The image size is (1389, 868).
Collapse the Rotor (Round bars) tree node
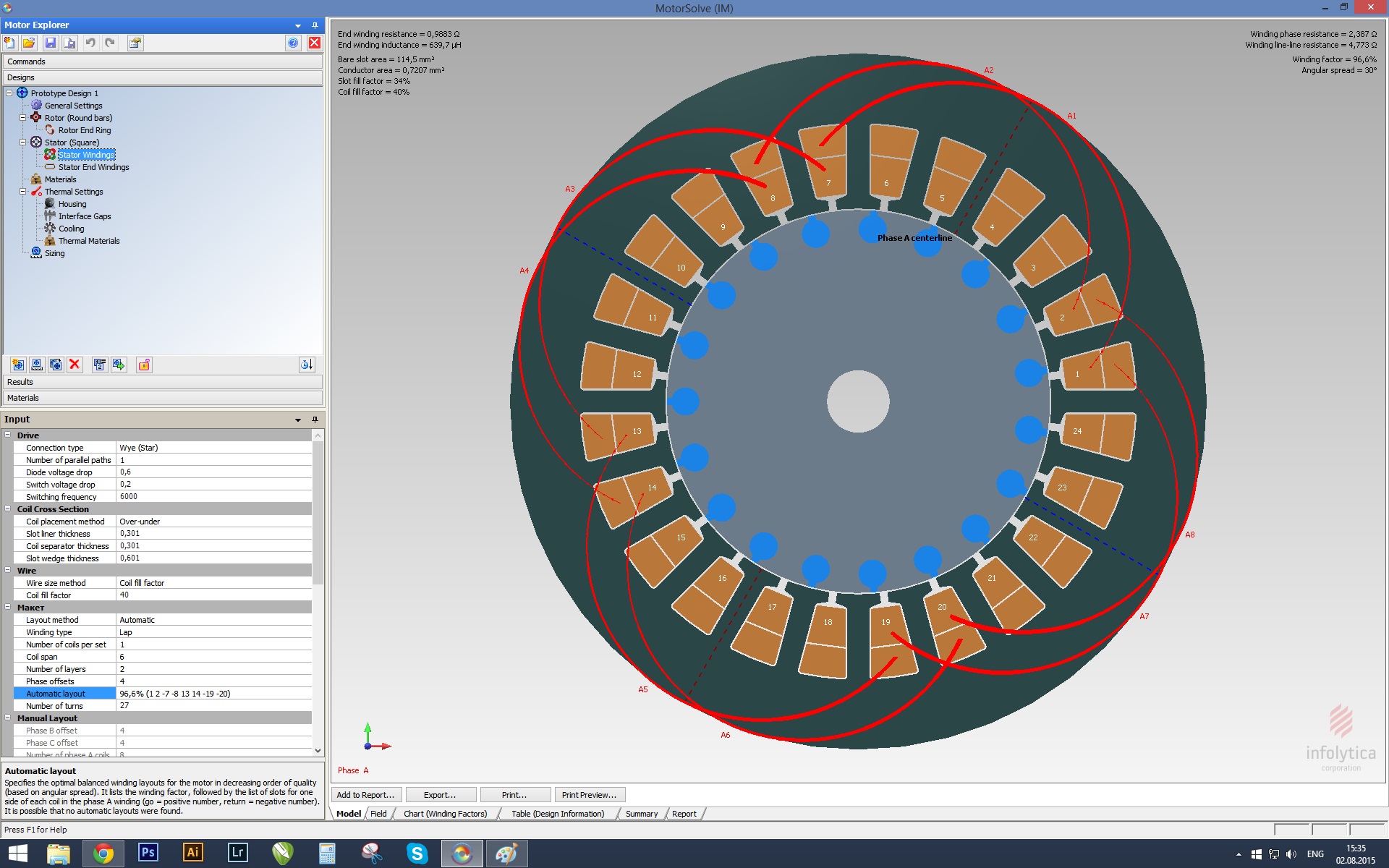22,118
